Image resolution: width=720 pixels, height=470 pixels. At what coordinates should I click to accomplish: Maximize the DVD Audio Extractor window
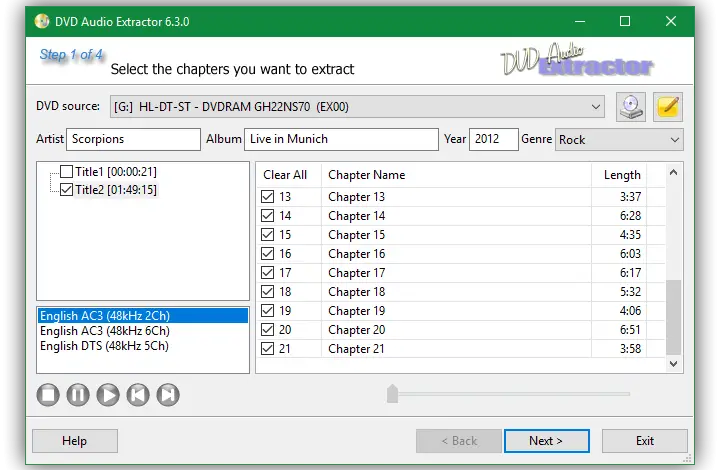(x=624, y=21)
